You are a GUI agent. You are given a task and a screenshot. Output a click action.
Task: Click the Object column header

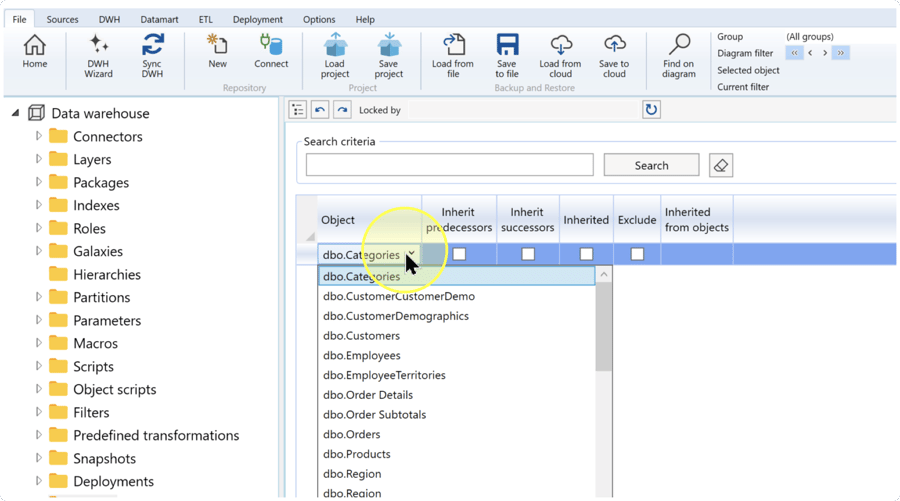[x=370, y=219]
